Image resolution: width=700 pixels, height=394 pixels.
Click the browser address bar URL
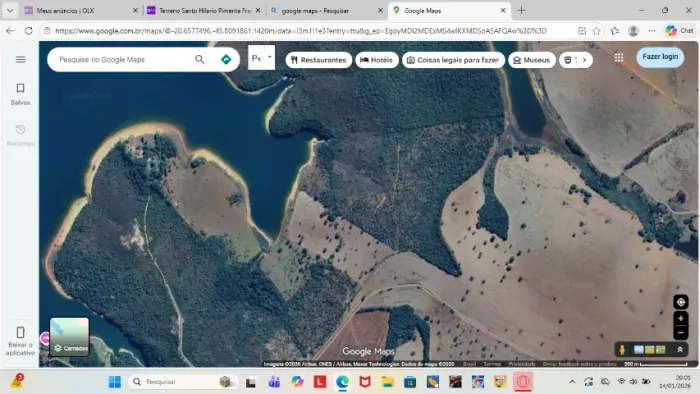300,31
